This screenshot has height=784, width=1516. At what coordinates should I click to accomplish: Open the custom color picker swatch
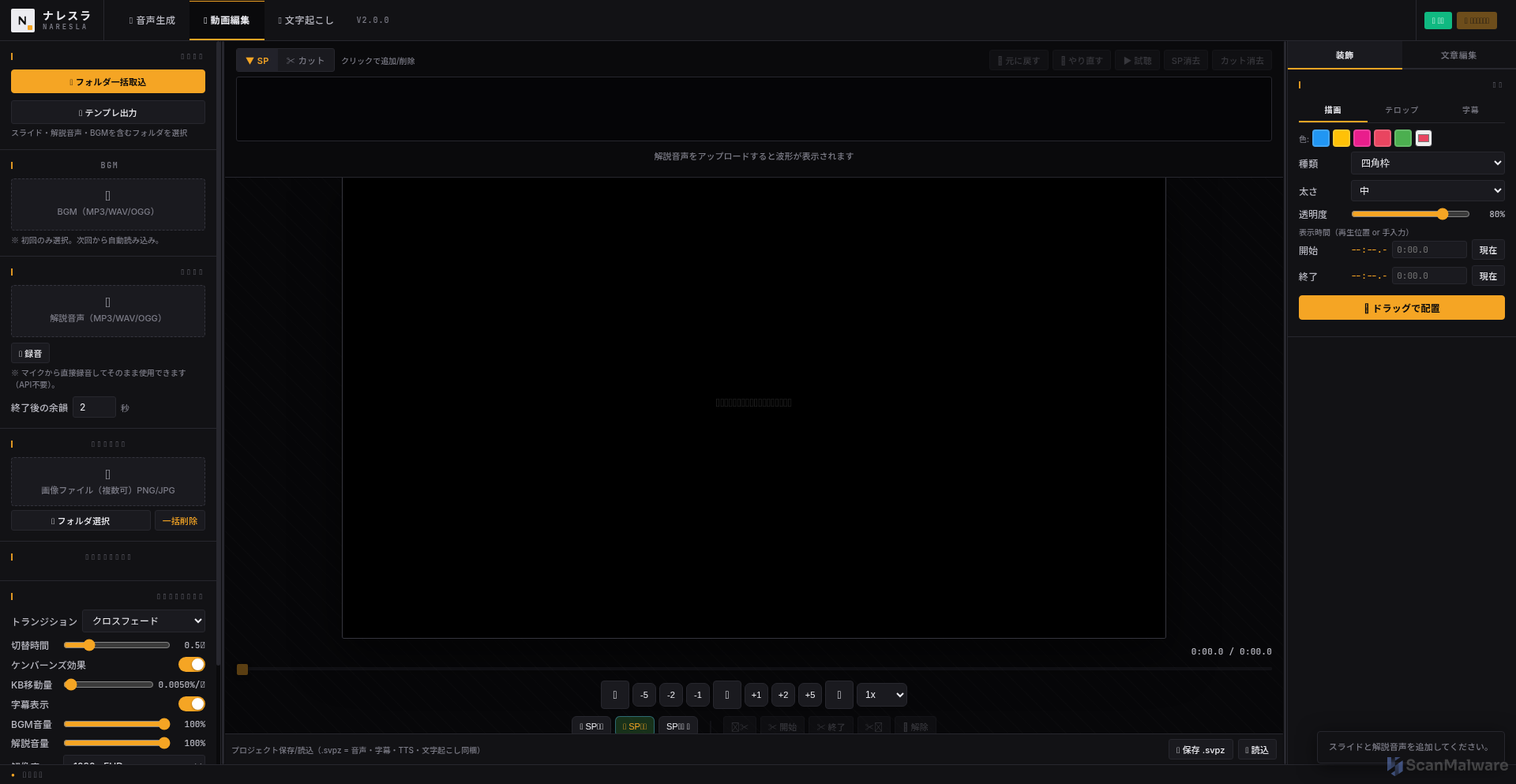coord(1423,139)
